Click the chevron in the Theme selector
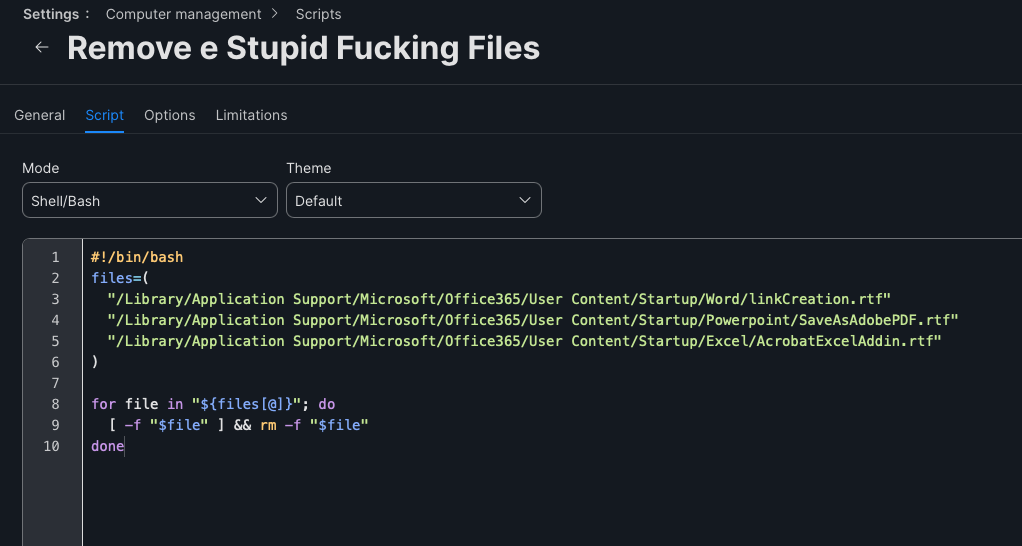This screenshot has width=1022, height=546. 525,200
